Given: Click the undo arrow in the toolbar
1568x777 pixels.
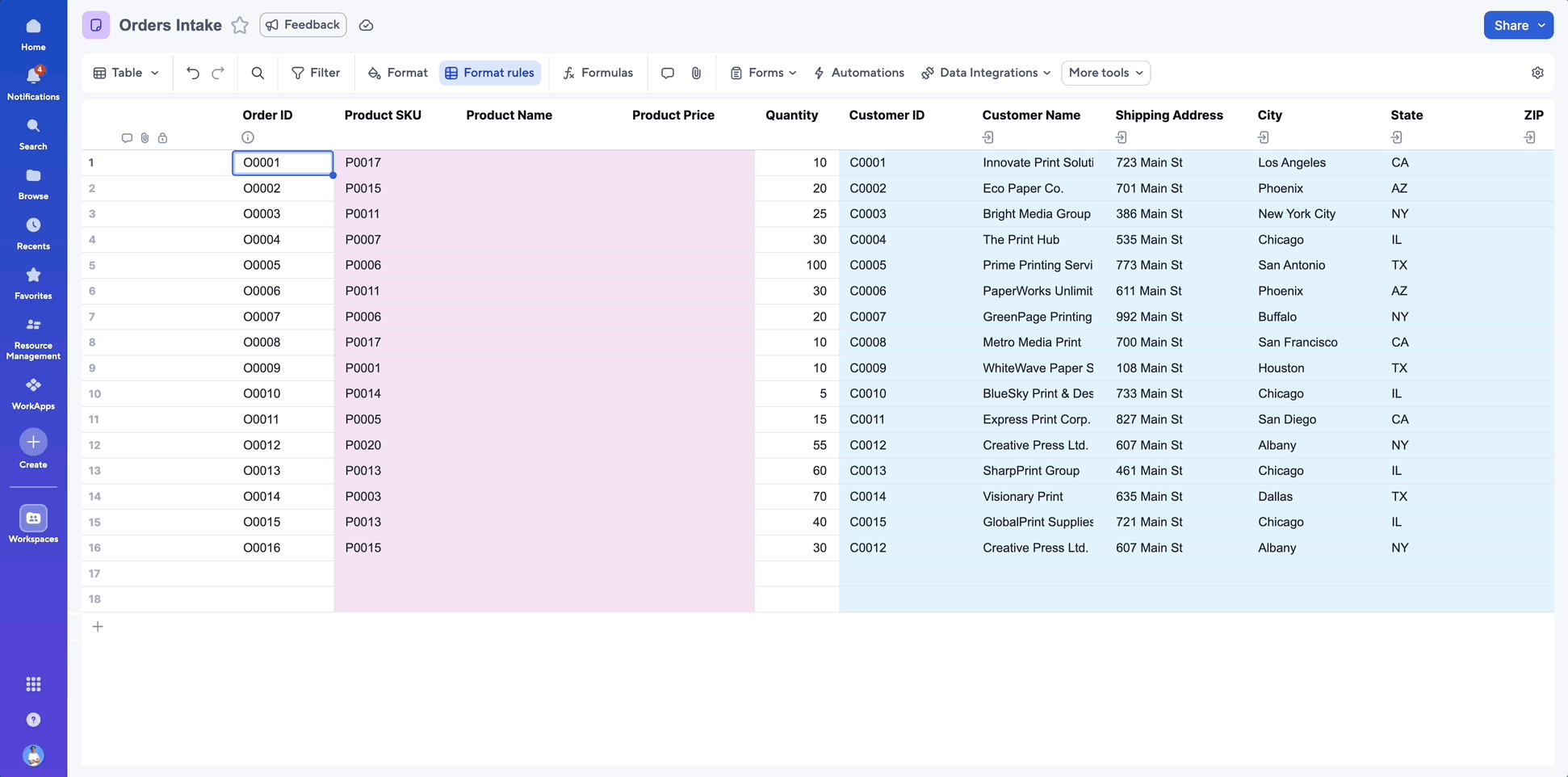Looking at the screenshot, I should [192, 73].
